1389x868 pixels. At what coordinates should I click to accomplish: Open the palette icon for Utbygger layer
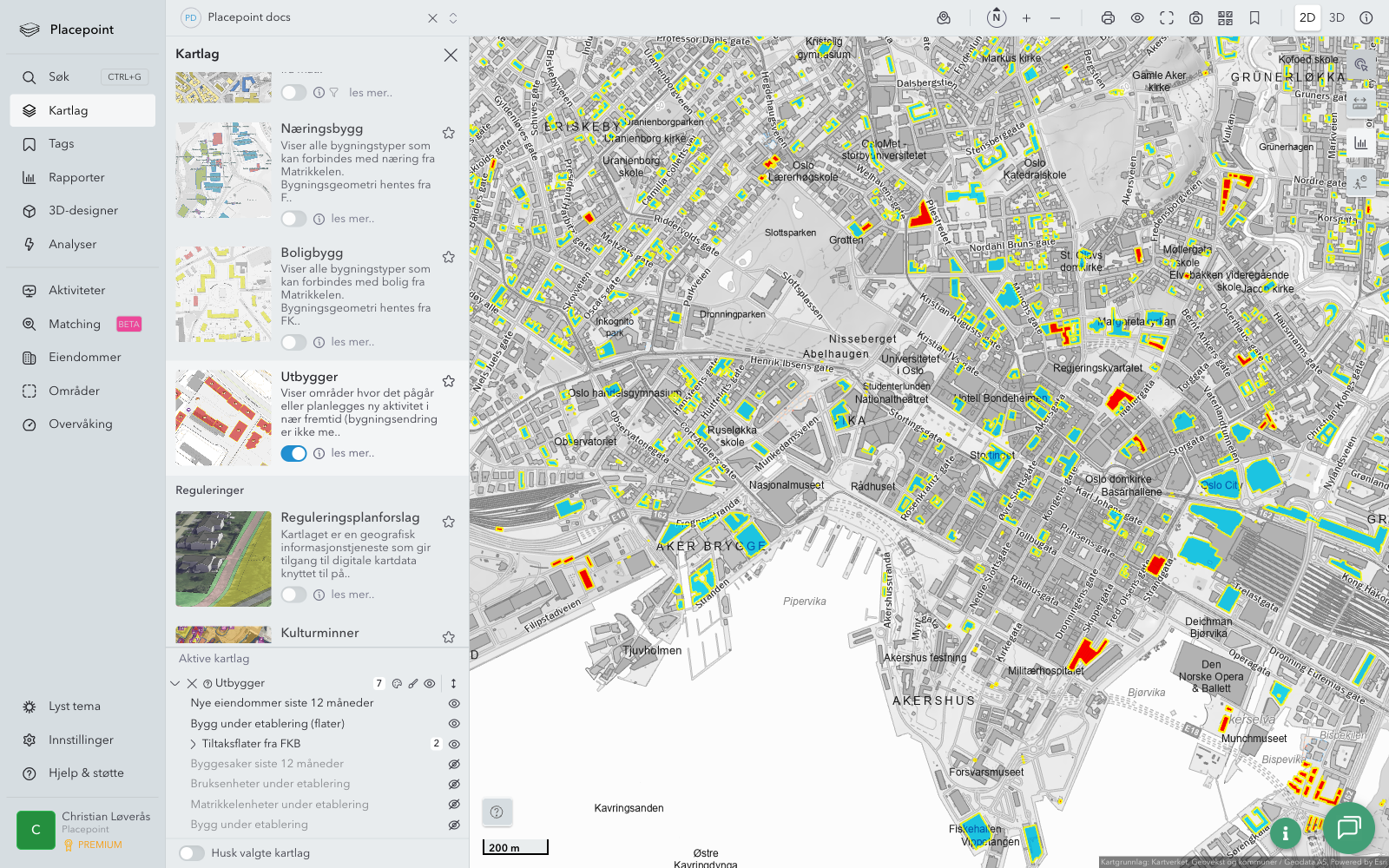pos(397,684)
